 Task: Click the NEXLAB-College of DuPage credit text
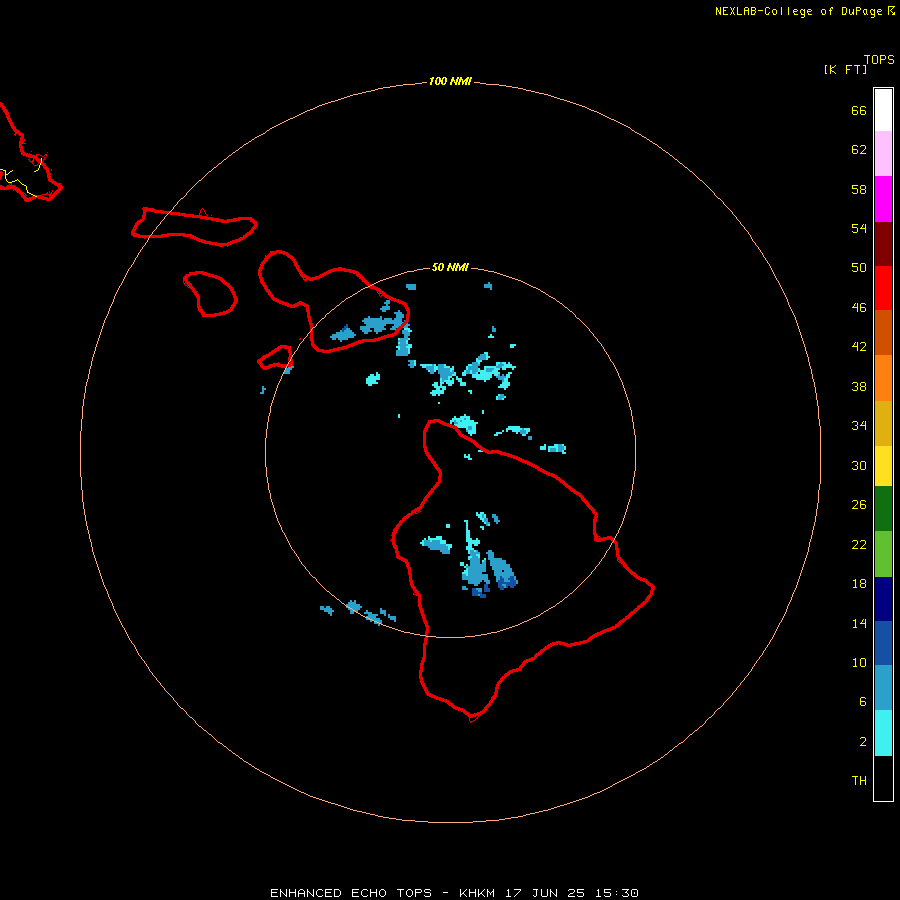798,11
